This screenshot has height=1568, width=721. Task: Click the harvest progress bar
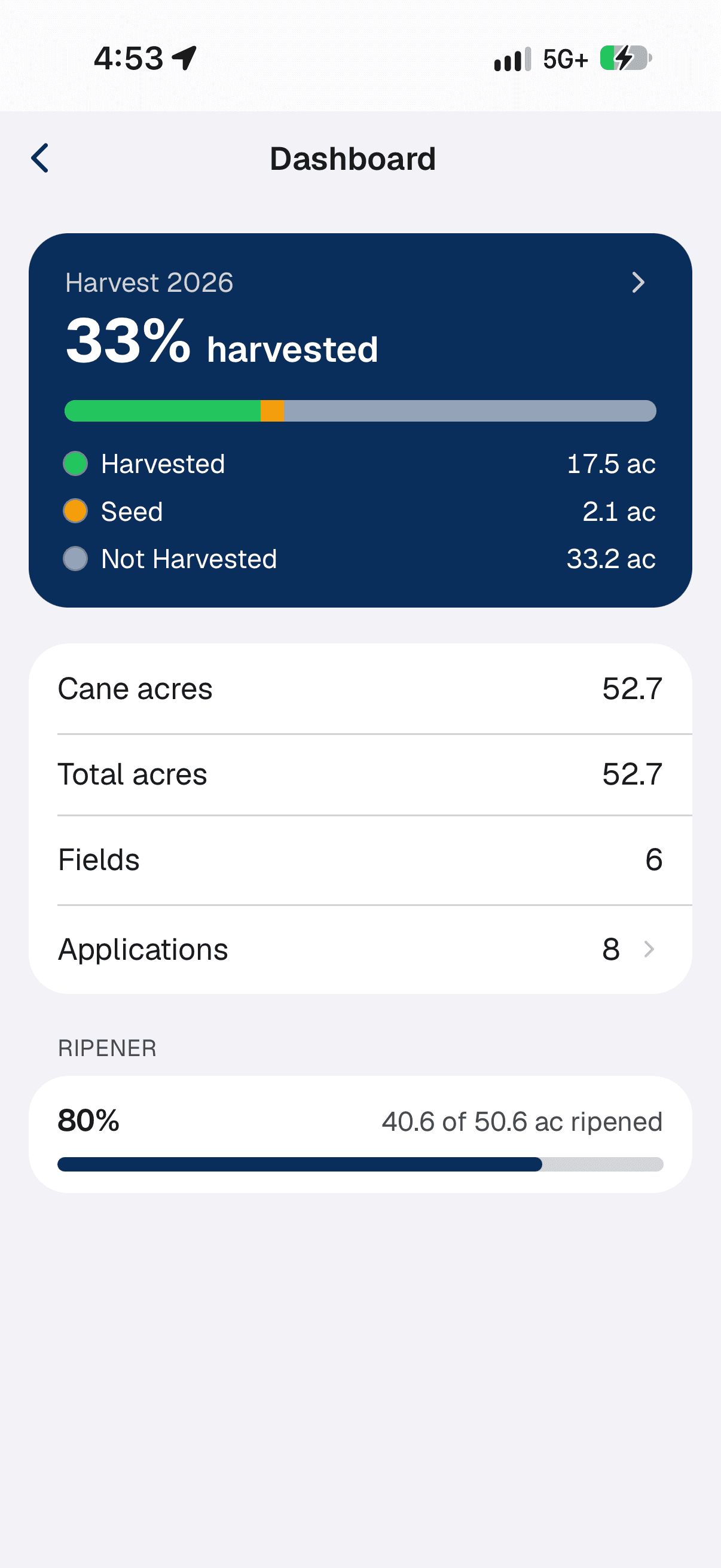click(360, 411)
